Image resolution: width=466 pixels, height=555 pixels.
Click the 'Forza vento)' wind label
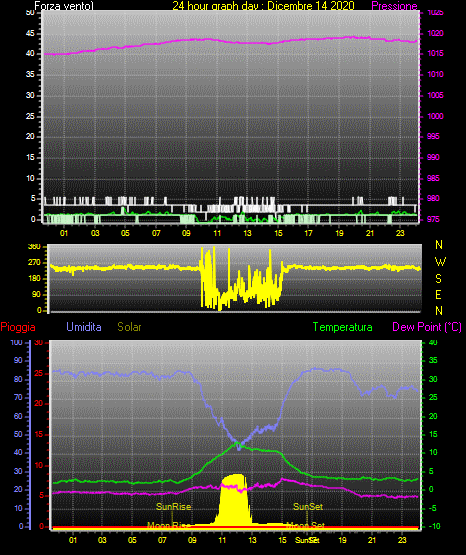[x=64, y=6]
